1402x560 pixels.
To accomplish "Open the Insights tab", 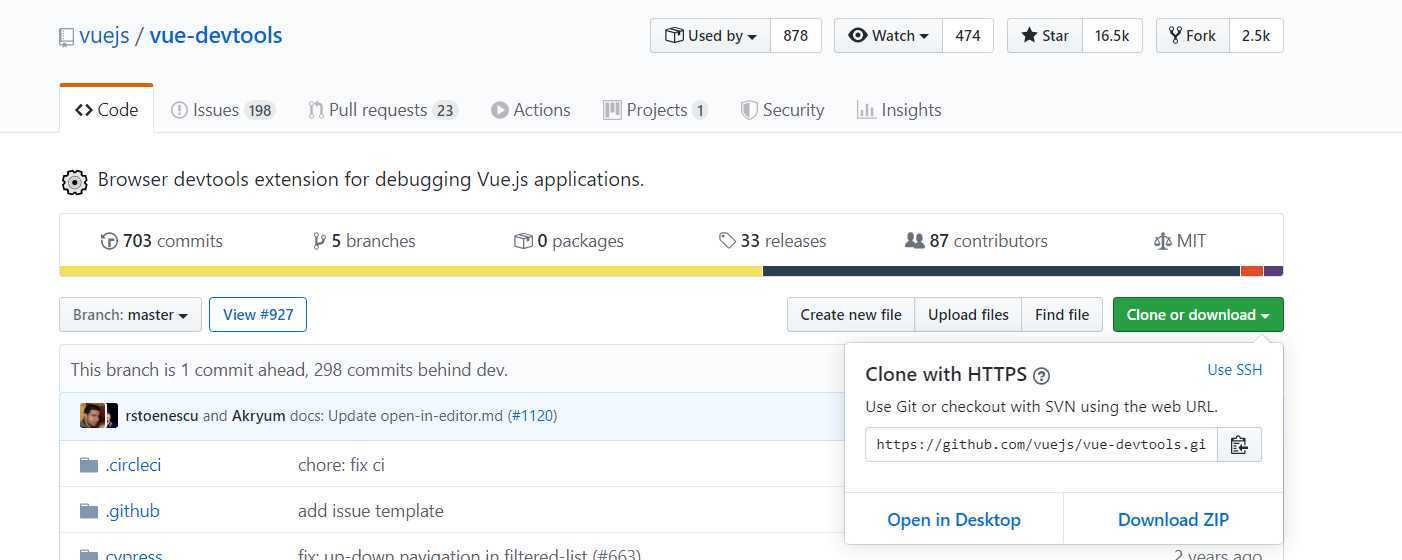I will (899, 110).
